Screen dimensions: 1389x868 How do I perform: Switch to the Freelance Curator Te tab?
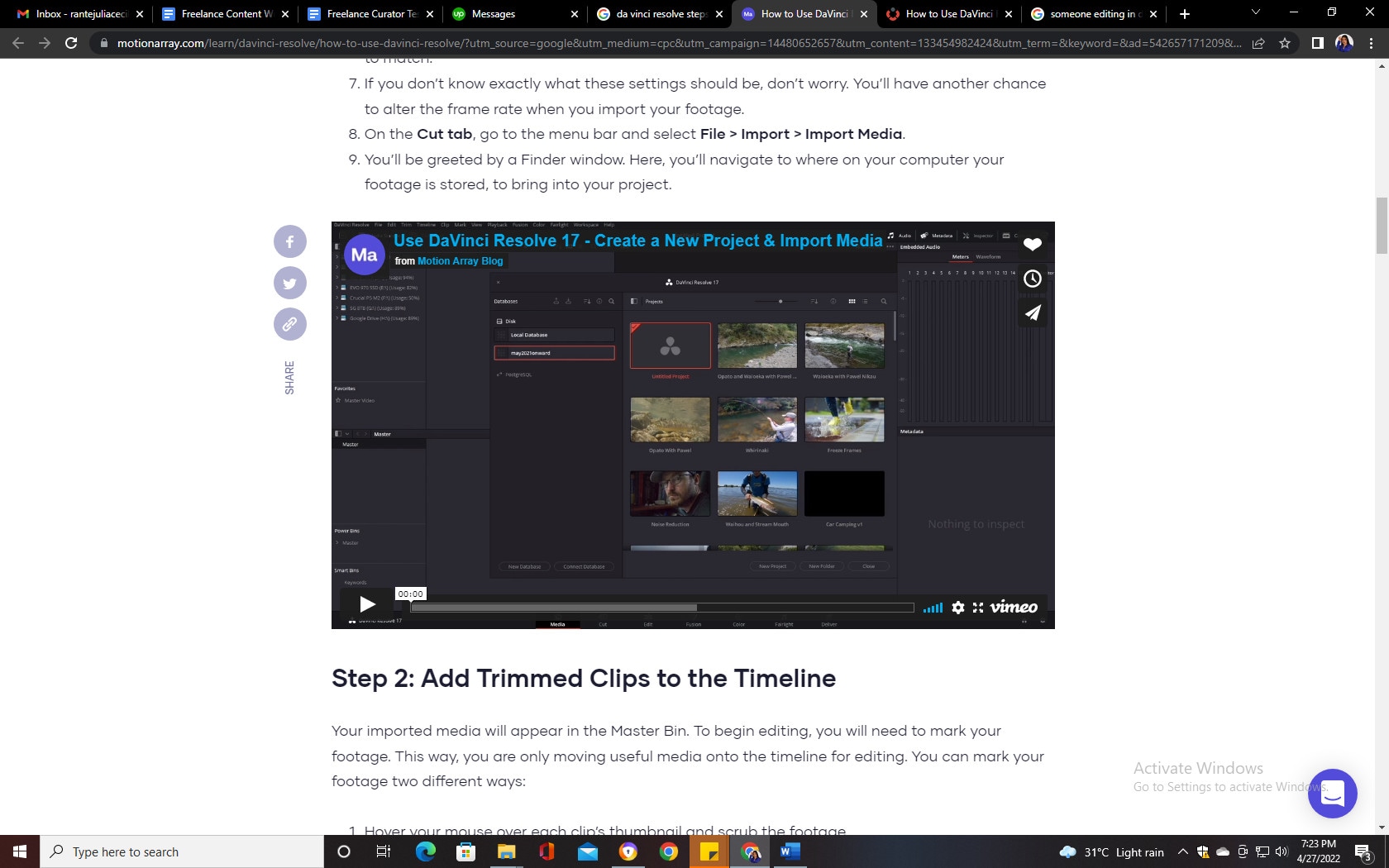(x=372, y=14)
